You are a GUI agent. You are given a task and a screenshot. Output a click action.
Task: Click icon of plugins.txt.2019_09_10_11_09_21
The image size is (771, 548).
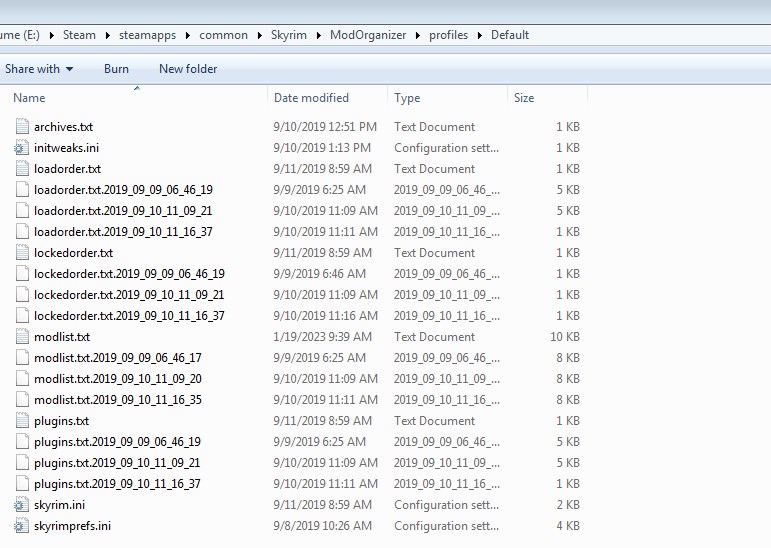pos(22,462)
